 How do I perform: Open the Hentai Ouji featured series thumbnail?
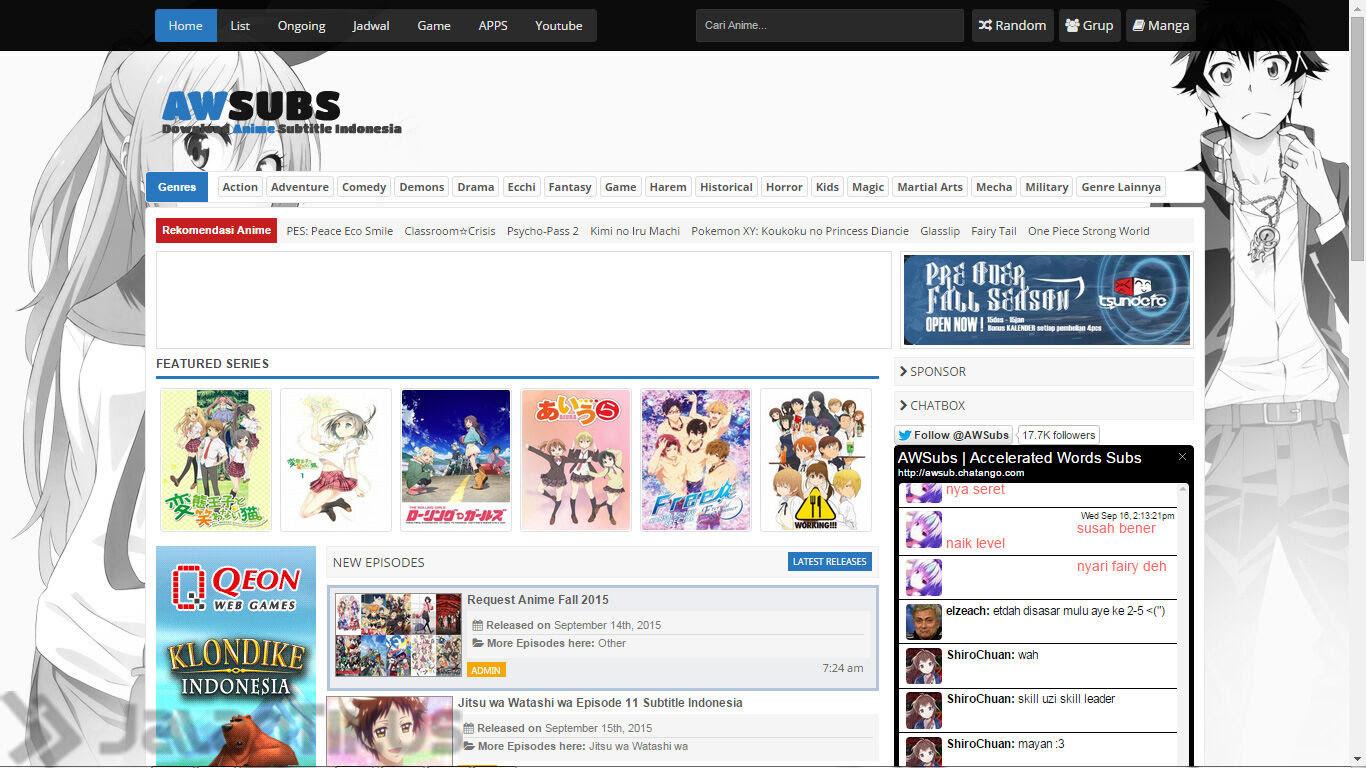216,460
